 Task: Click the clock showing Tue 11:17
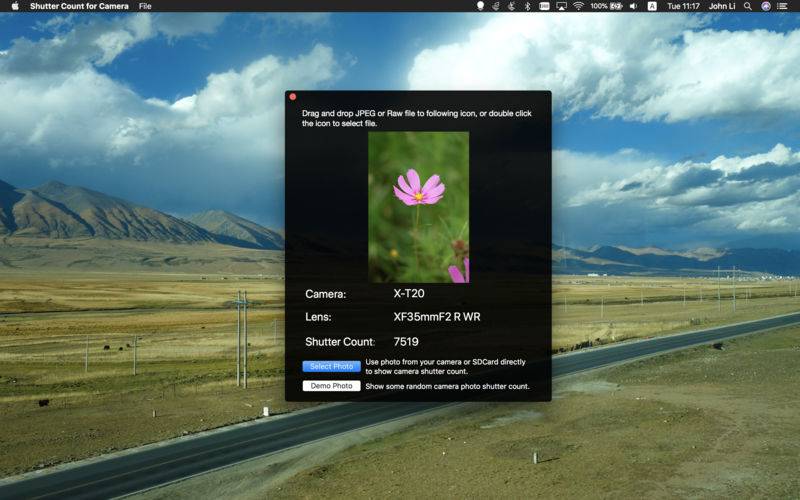point(683,6)
